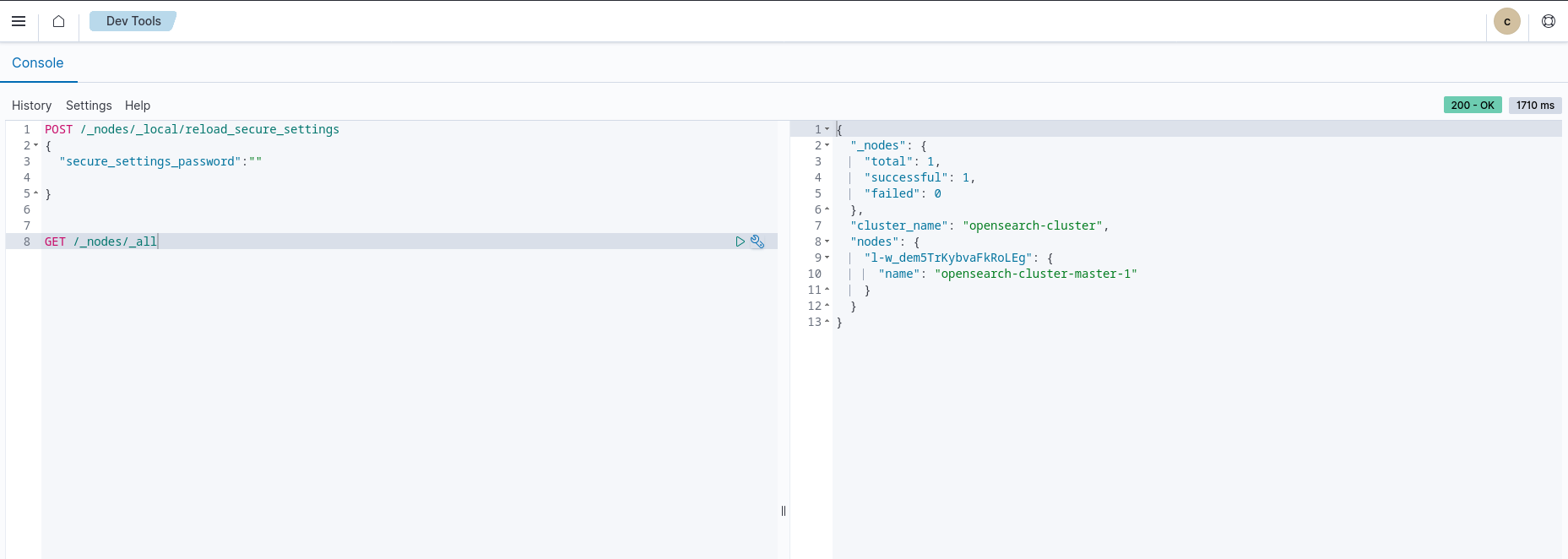Open console Settings
This screenshot has height=559, width=1568.
tap(89, 106)
